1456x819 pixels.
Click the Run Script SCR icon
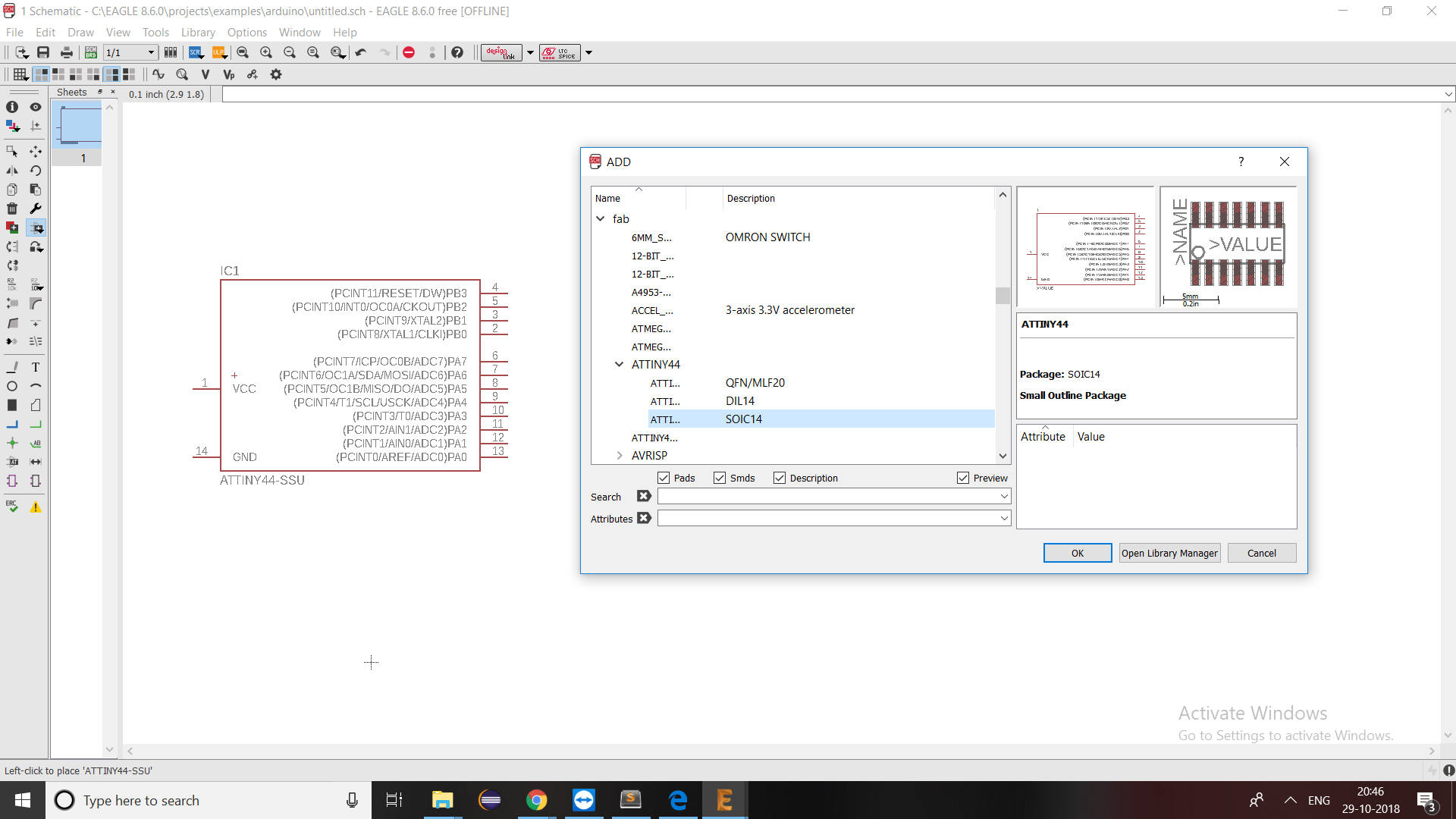(196, 52)
